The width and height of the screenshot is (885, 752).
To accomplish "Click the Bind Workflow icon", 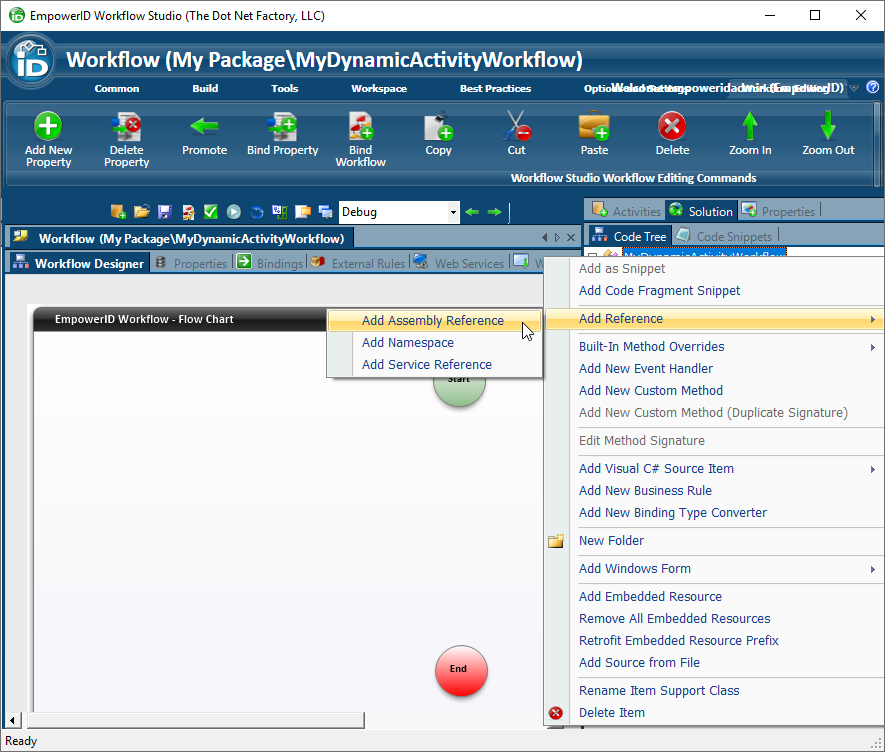I will [360, 127].
